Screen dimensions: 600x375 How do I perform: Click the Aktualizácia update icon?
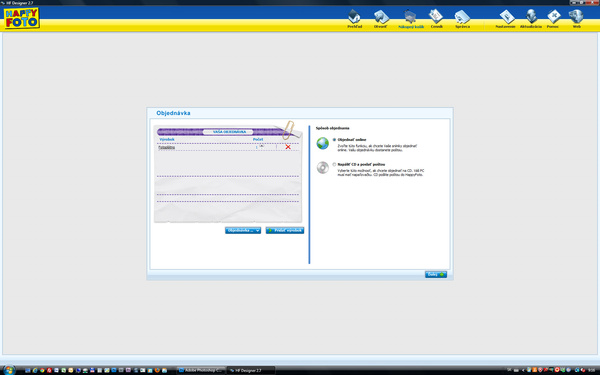point(531,19)
